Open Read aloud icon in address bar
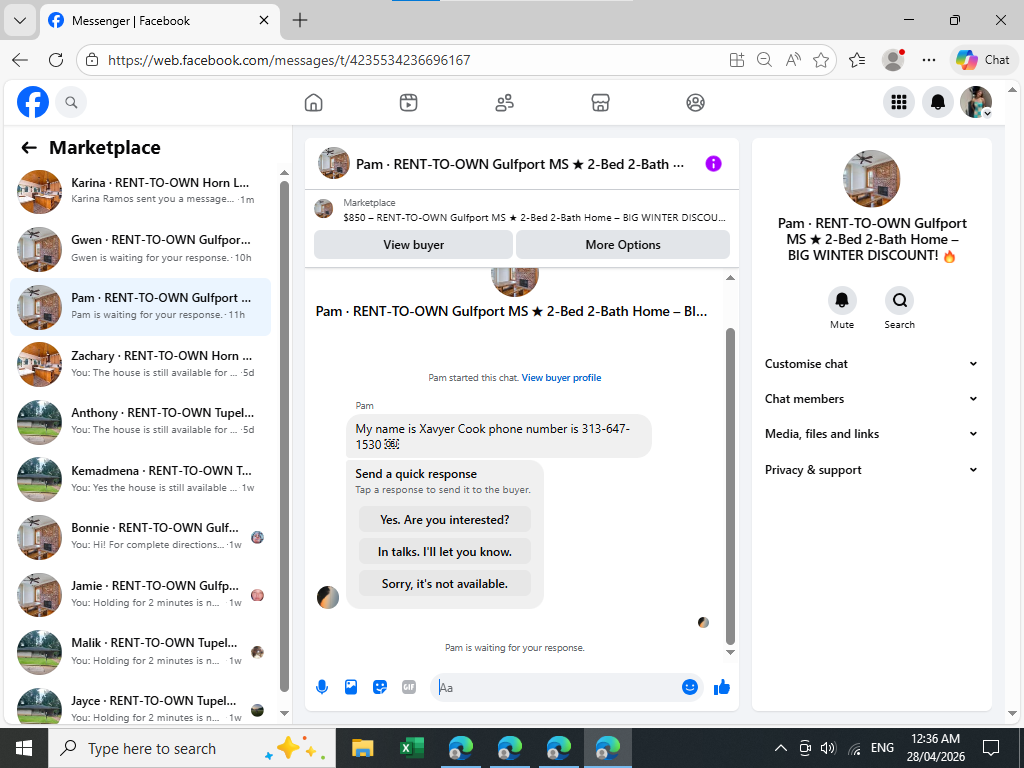 click(793, 60)
